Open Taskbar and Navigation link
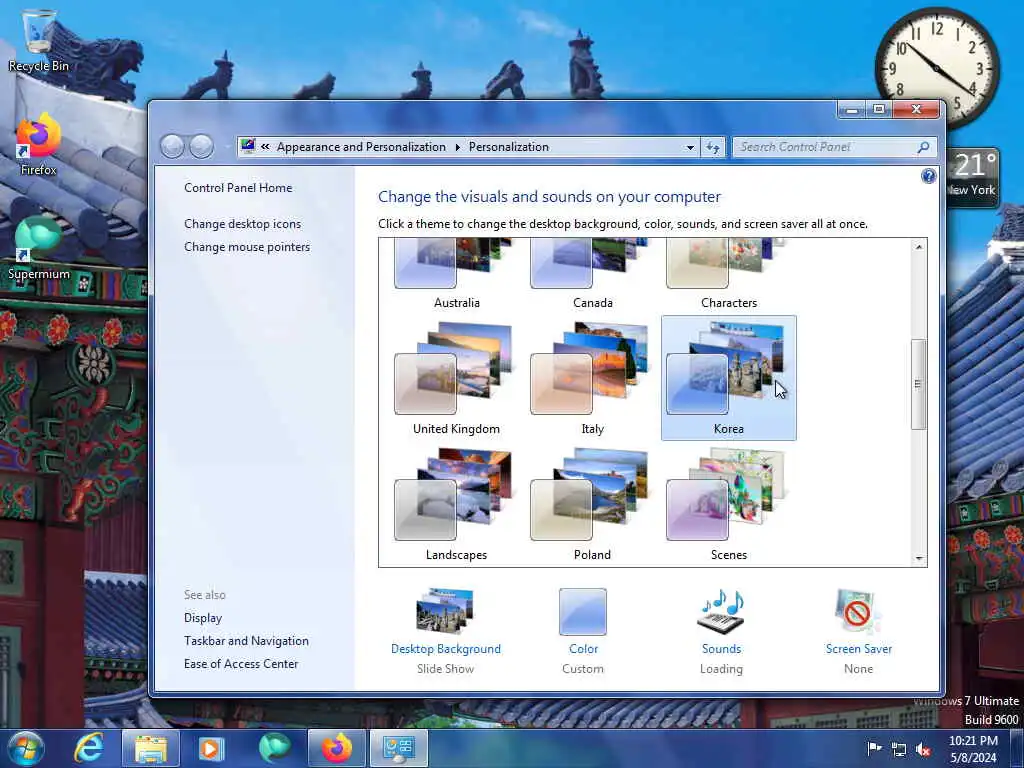 click(246, 641)
